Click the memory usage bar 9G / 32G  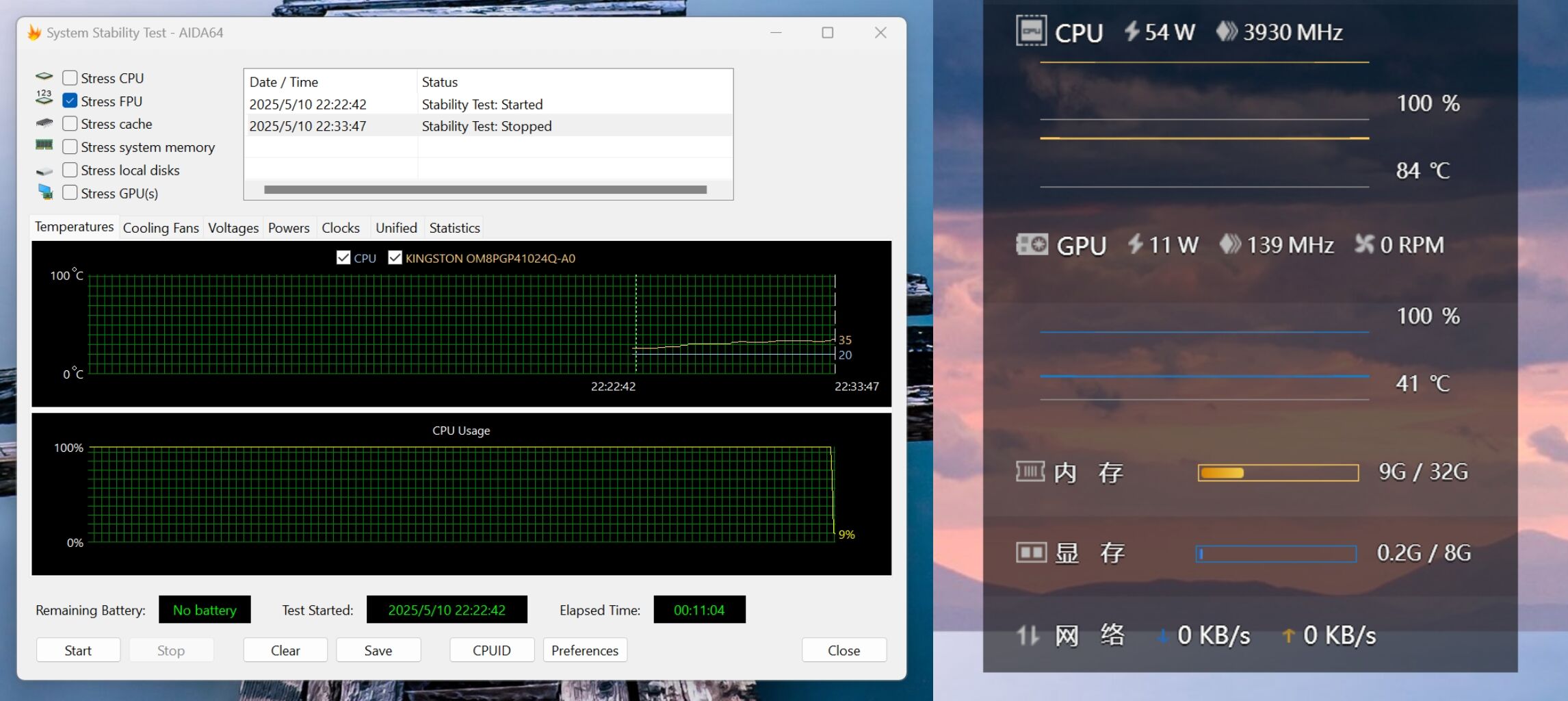(x=1278, y=472)
